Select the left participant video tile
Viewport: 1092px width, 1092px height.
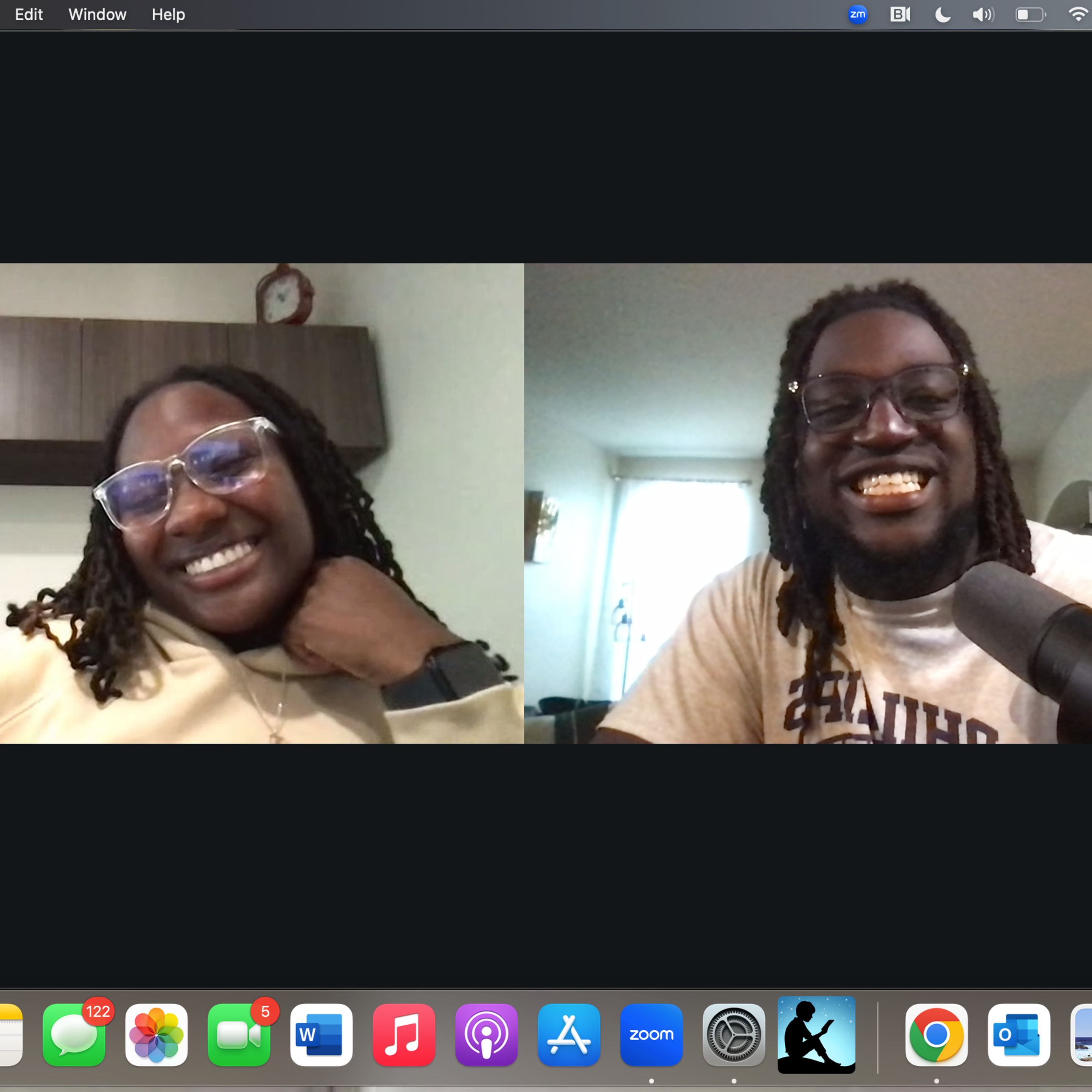coord(262,503)
